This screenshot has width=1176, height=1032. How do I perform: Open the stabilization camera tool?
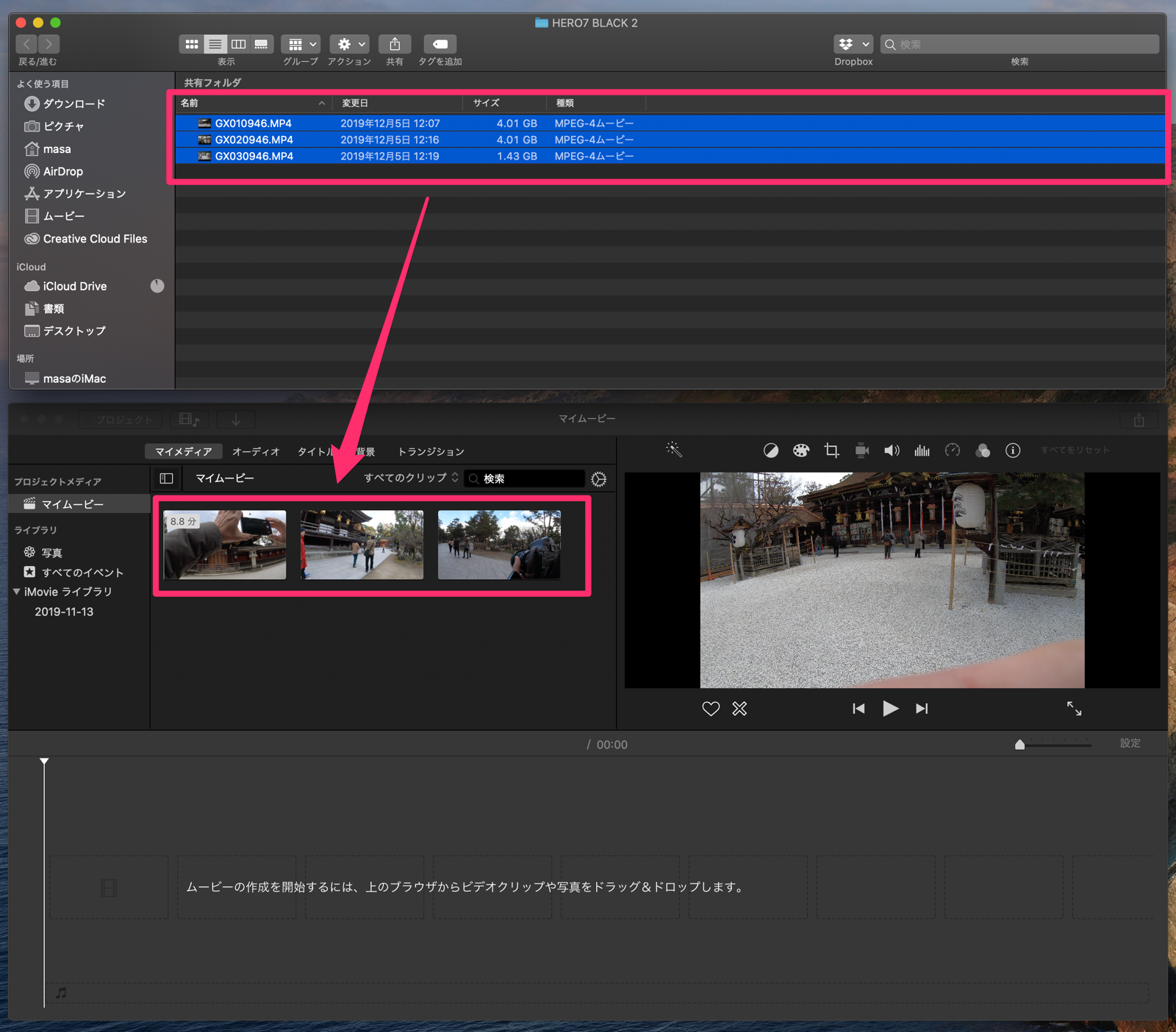click(x=862, y=451)
